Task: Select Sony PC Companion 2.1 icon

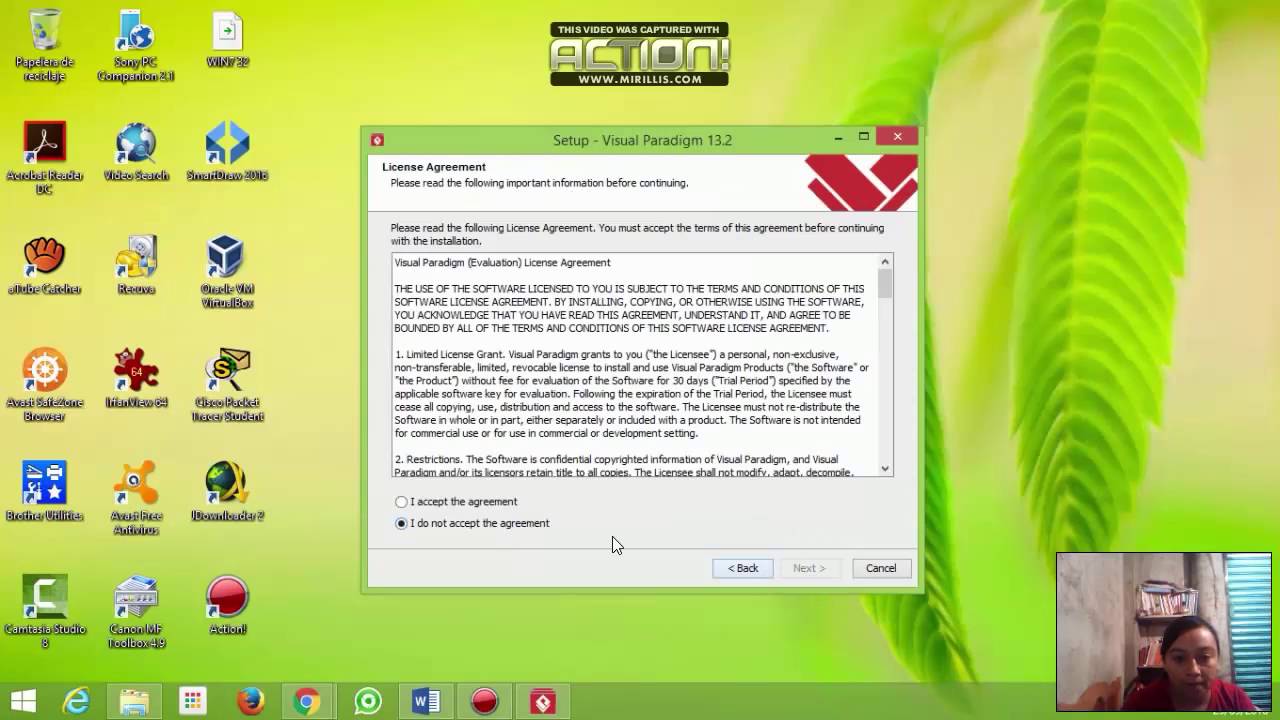Action: 136,46
